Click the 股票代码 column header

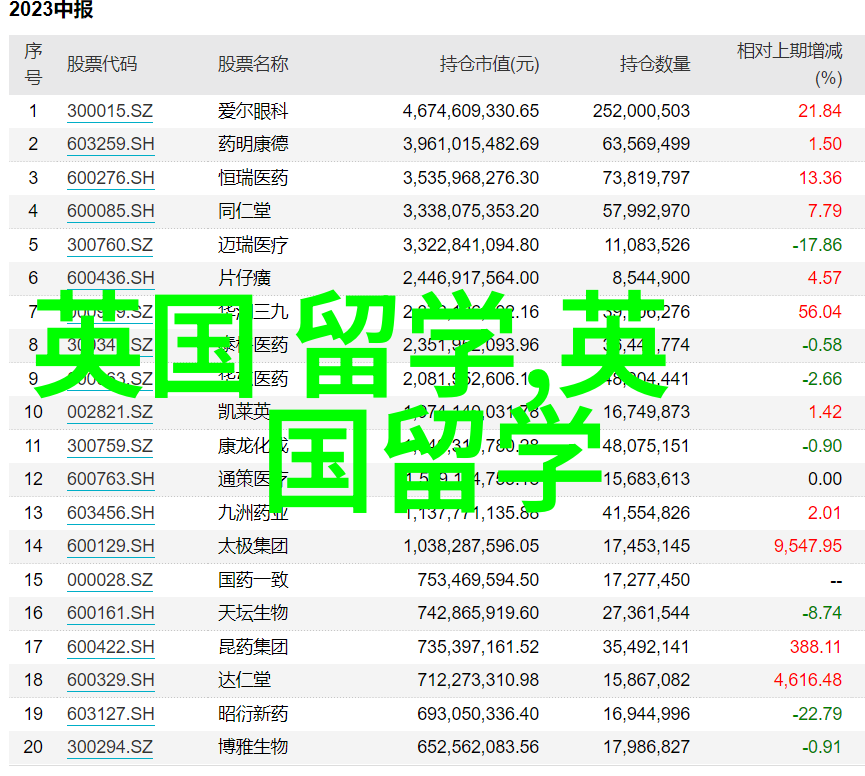point(102,65)
